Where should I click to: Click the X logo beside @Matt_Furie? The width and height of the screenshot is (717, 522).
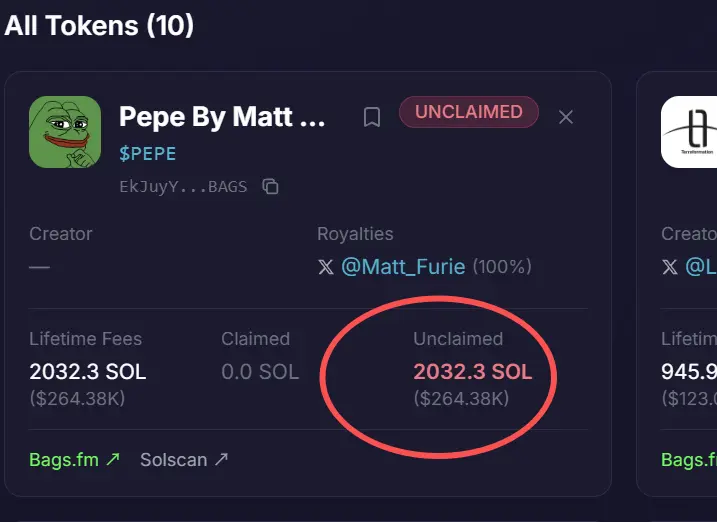(x=325, y=268)
